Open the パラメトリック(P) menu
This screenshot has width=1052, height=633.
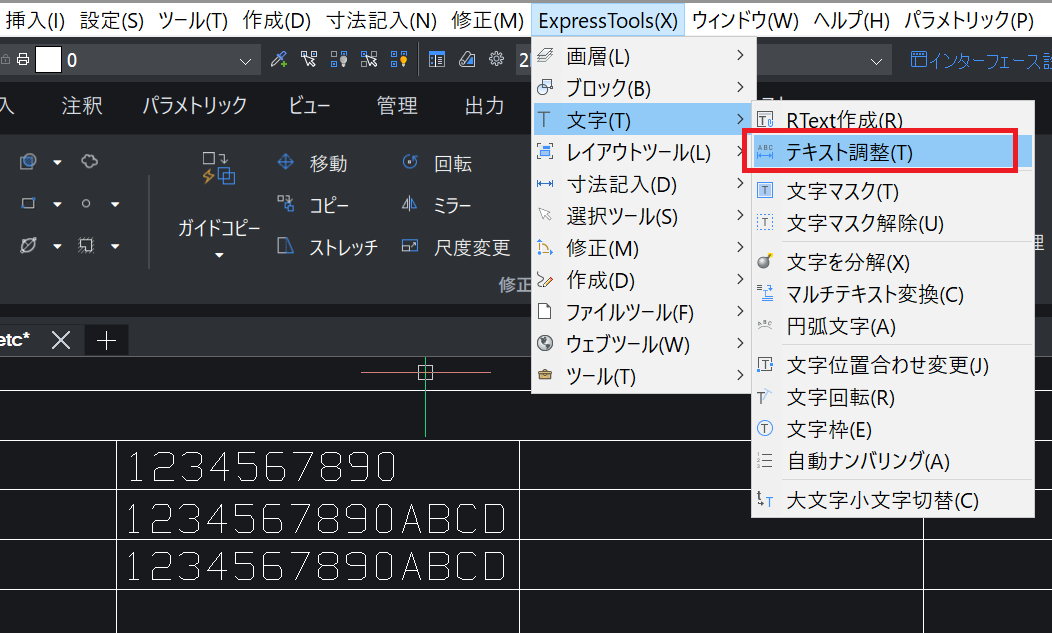click(x=969, y=21)
